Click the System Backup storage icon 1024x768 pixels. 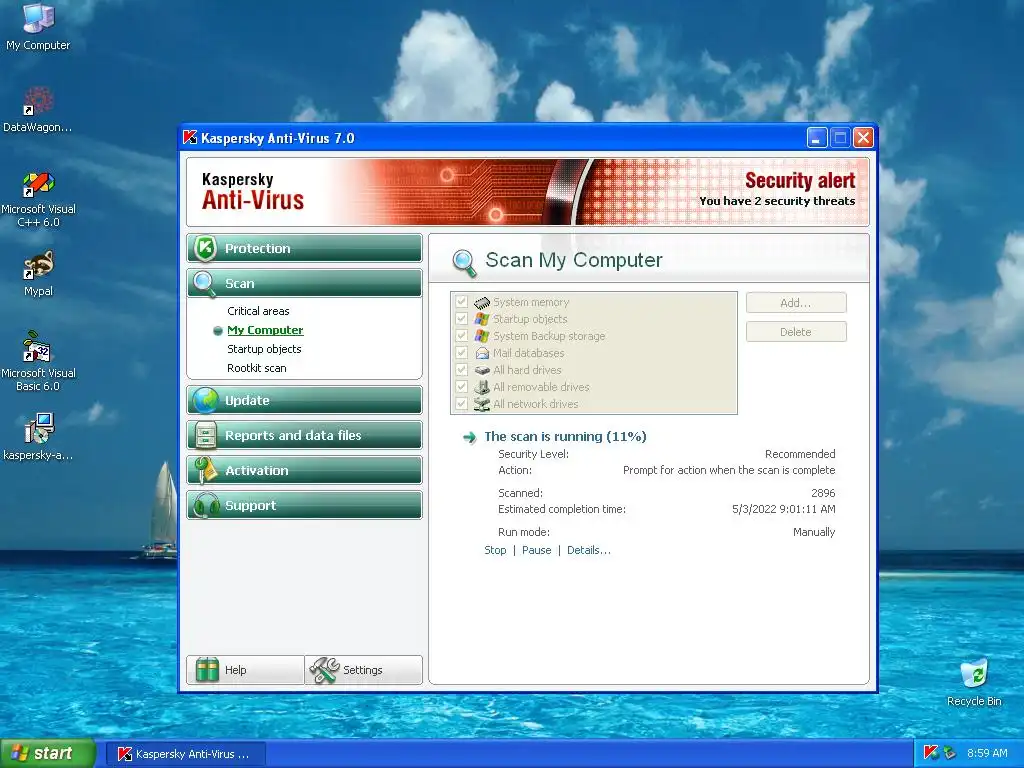482,336
